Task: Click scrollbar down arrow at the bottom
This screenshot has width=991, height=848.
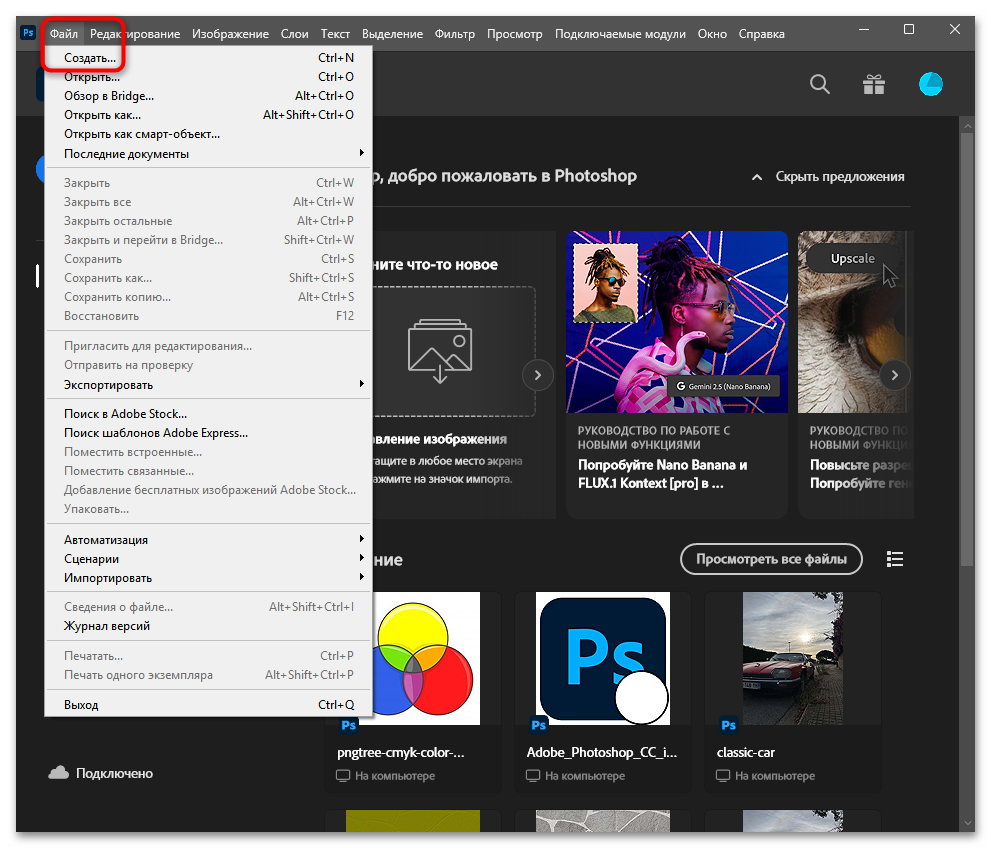Action: coord(968,823)
